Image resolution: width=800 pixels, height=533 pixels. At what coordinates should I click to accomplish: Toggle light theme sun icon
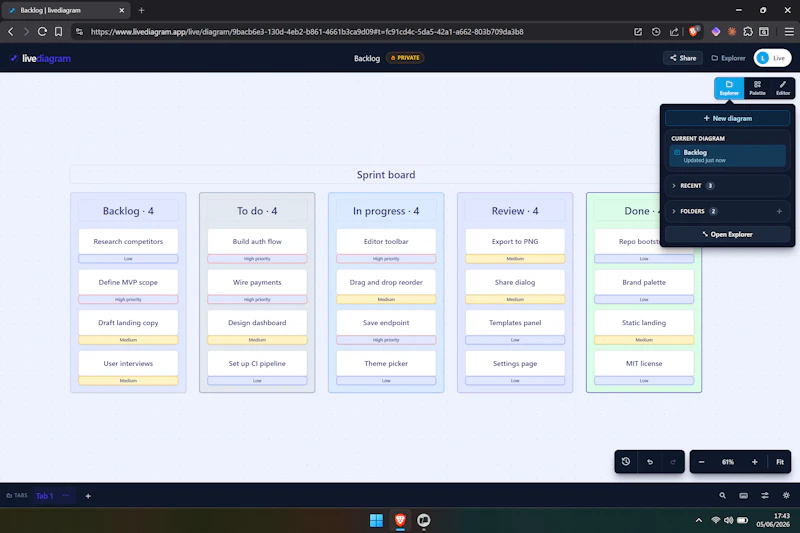pyautogui.click(x=786, y=495)
